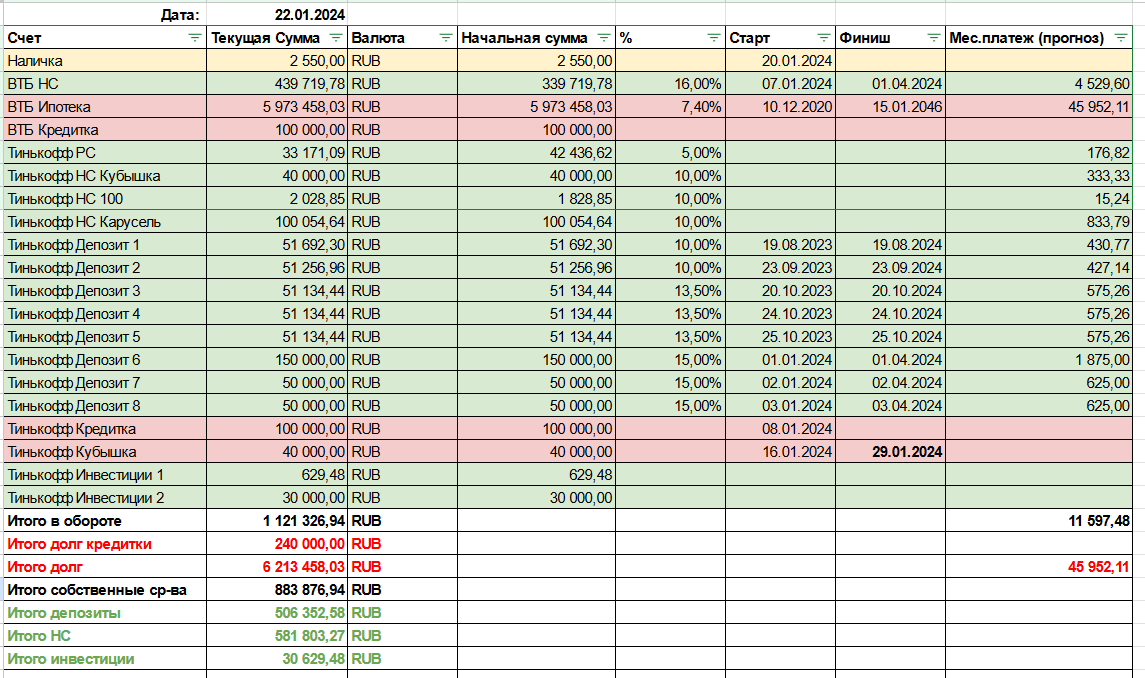Select the 16,00% rate cell
Screen dimensions: 1145x678
coord(670,84)
